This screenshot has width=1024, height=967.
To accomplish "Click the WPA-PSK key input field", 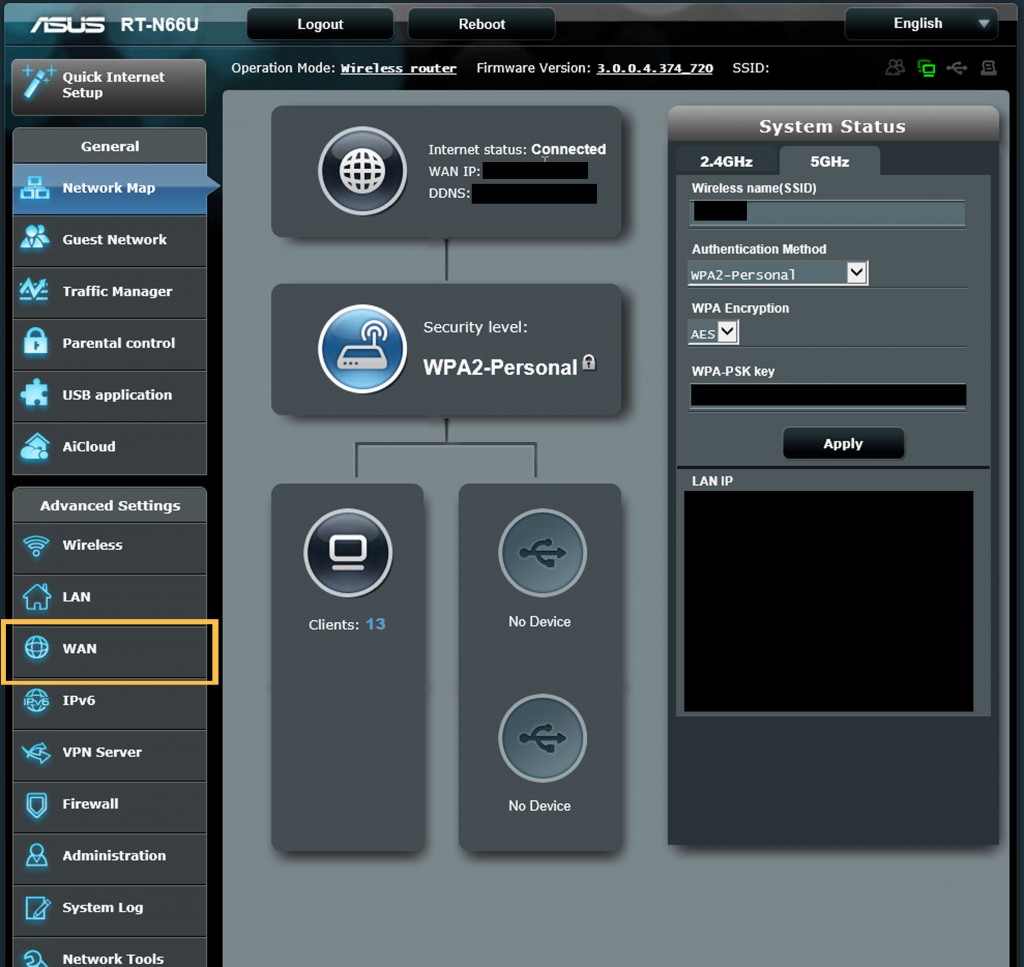I will pyautogui.click(x=827, y=395).
